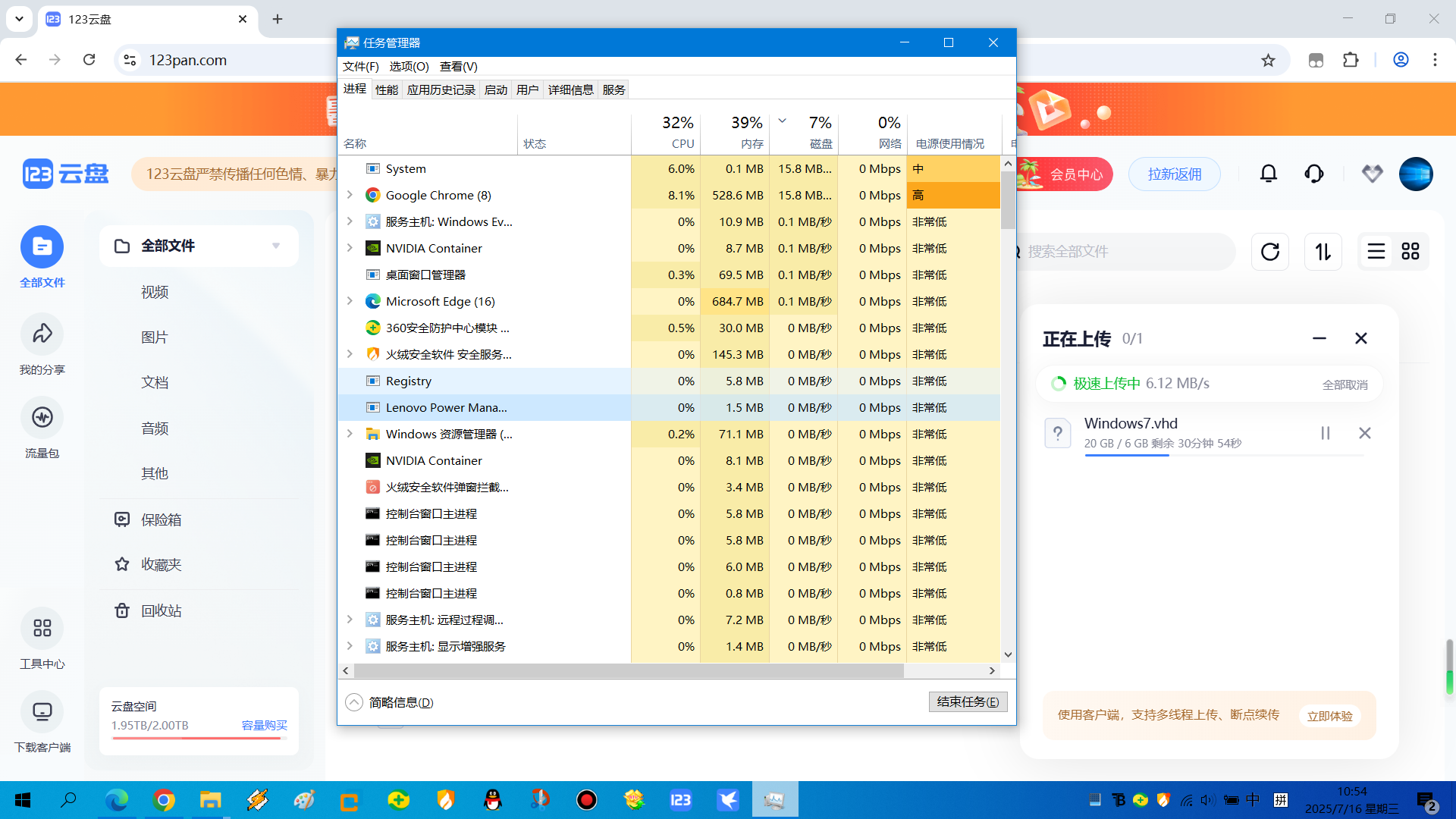1456x819 pixels.
Task: Click 拉新返佣 button
Action: pyautogui.click(x=1175, y=174)
